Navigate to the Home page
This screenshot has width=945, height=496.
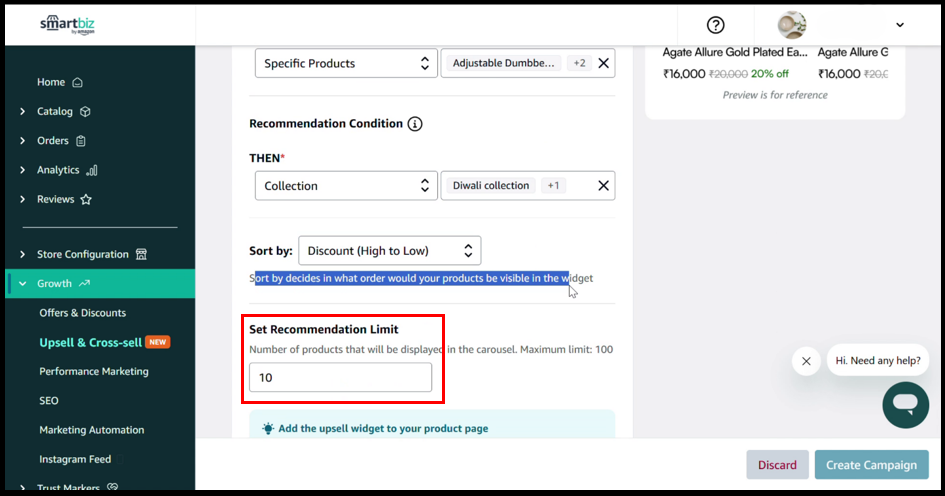(x=51, y=82)
